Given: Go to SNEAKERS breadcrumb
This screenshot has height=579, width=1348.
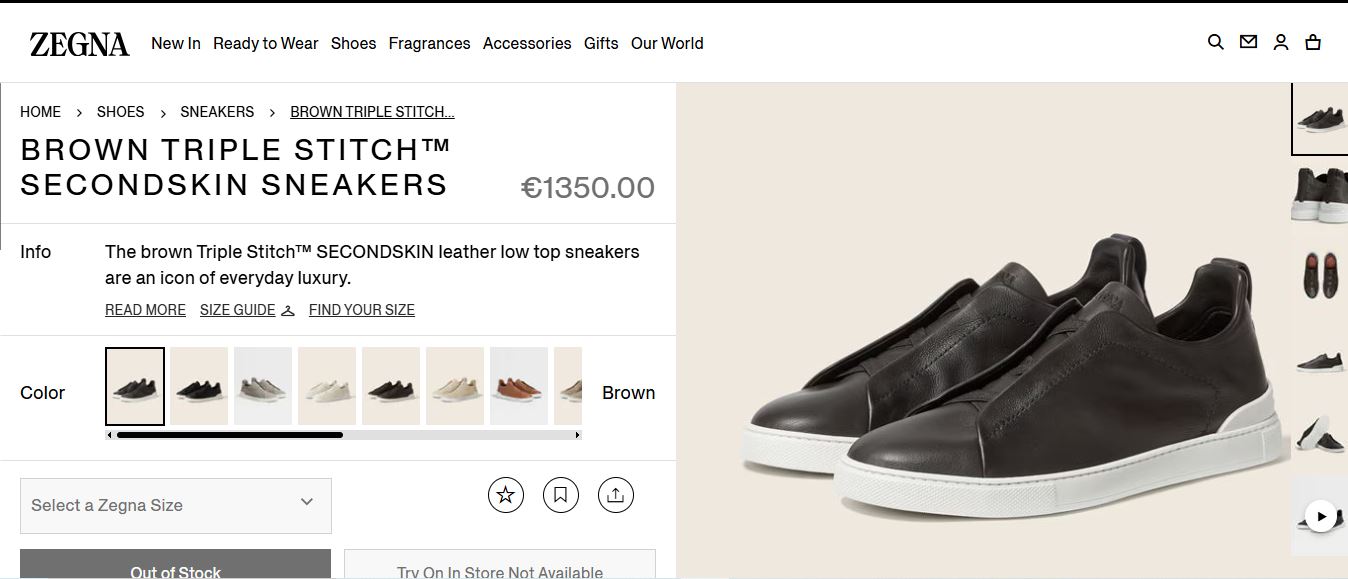Looking at the screenshot, I should point(217,112).
